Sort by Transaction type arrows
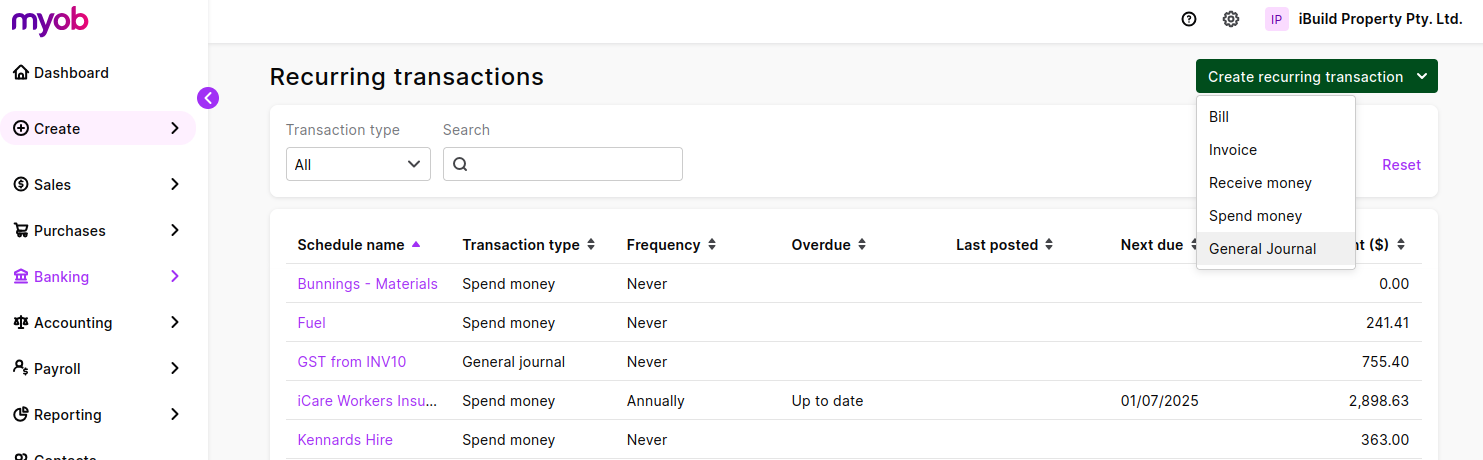1483x460 pixels. pyautogui.click(x=591, y=245)
